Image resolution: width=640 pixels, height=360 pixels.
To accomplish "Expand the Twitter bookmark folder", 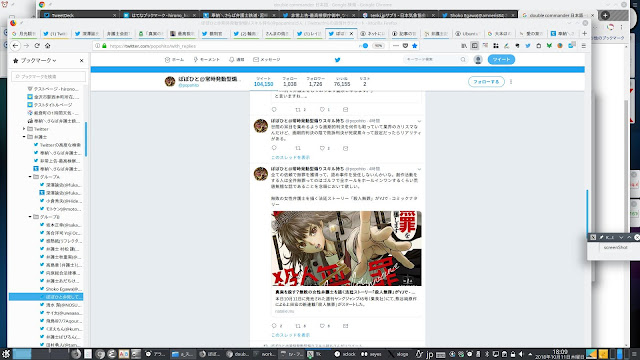I will [x=24, y=129].
